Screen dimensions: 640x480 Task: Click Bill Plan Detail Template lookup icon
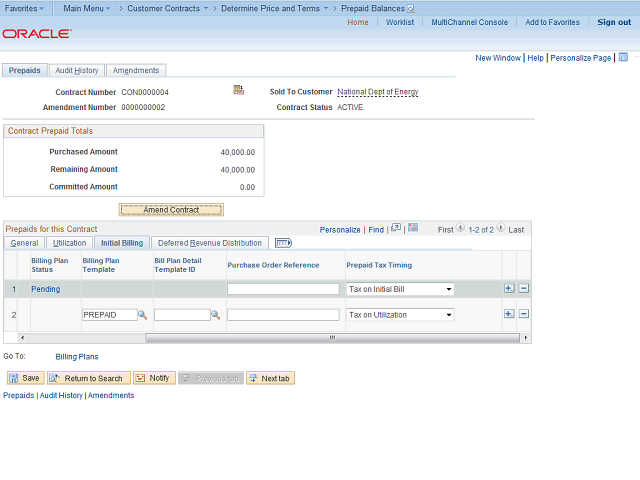[215, 315]
